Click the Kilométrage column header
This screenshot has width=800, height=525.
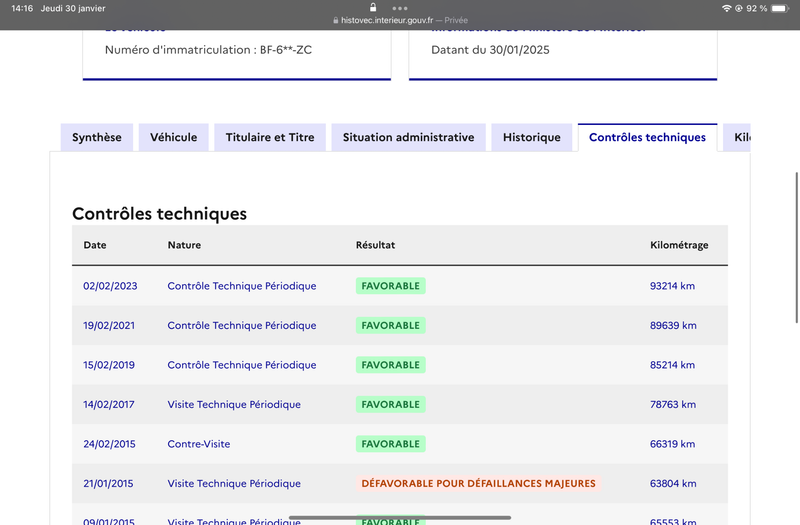[x=679, y=245]
